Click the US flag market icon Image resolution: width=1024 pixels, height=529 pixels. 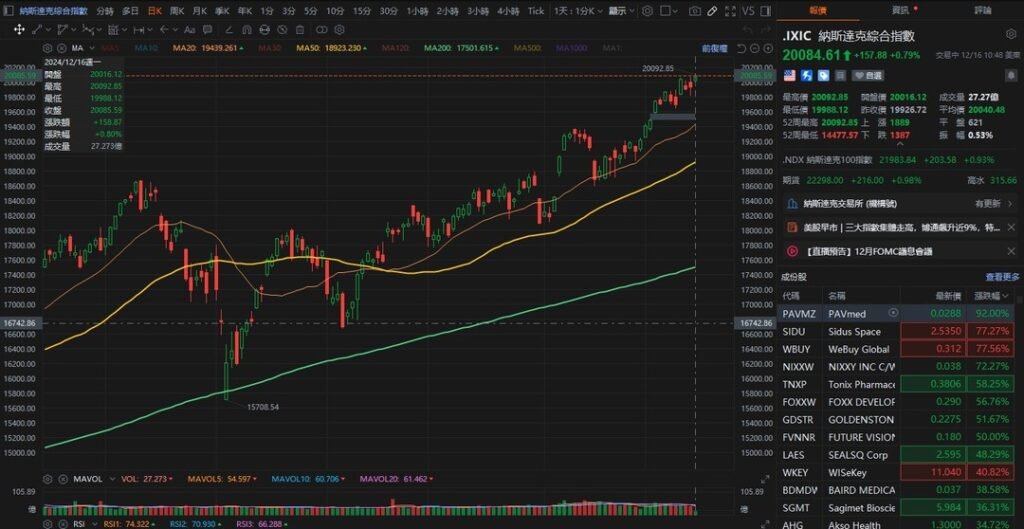click(790, 76)
